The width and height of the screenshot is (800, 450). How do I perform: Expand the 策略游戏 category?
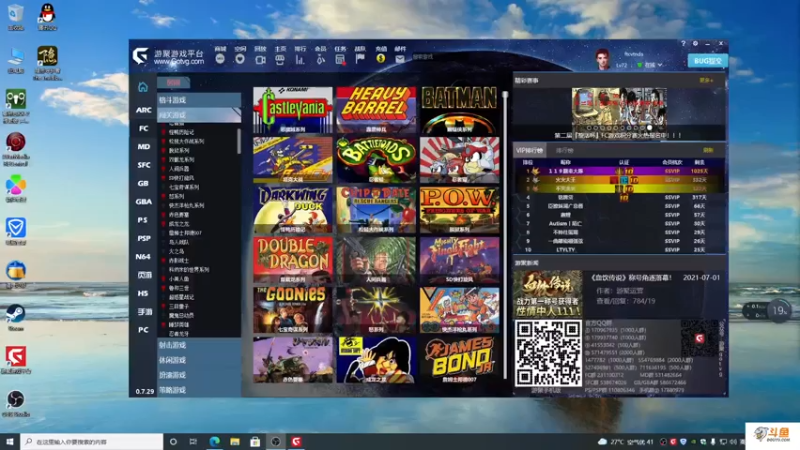(198, 390)
